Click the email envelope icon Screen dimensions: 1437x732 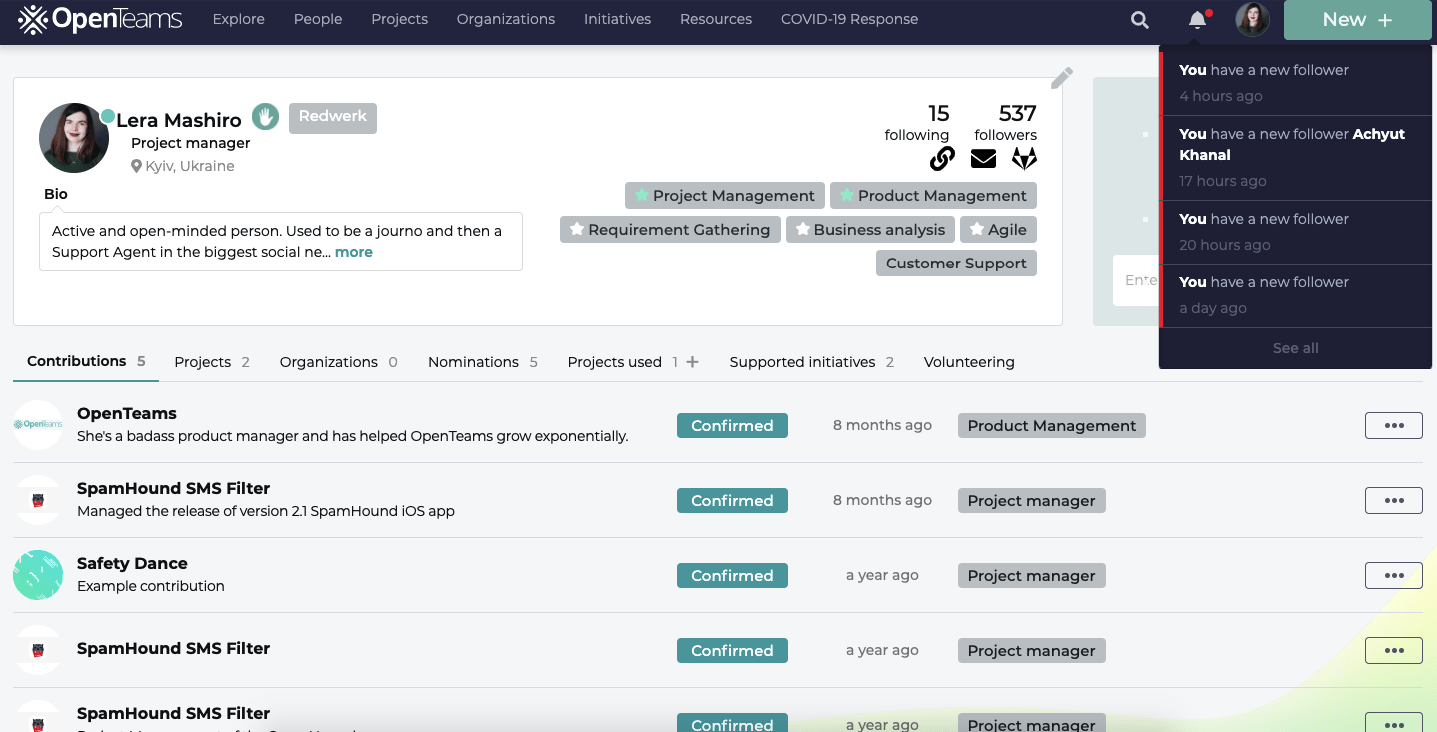(x=984, y=158)
